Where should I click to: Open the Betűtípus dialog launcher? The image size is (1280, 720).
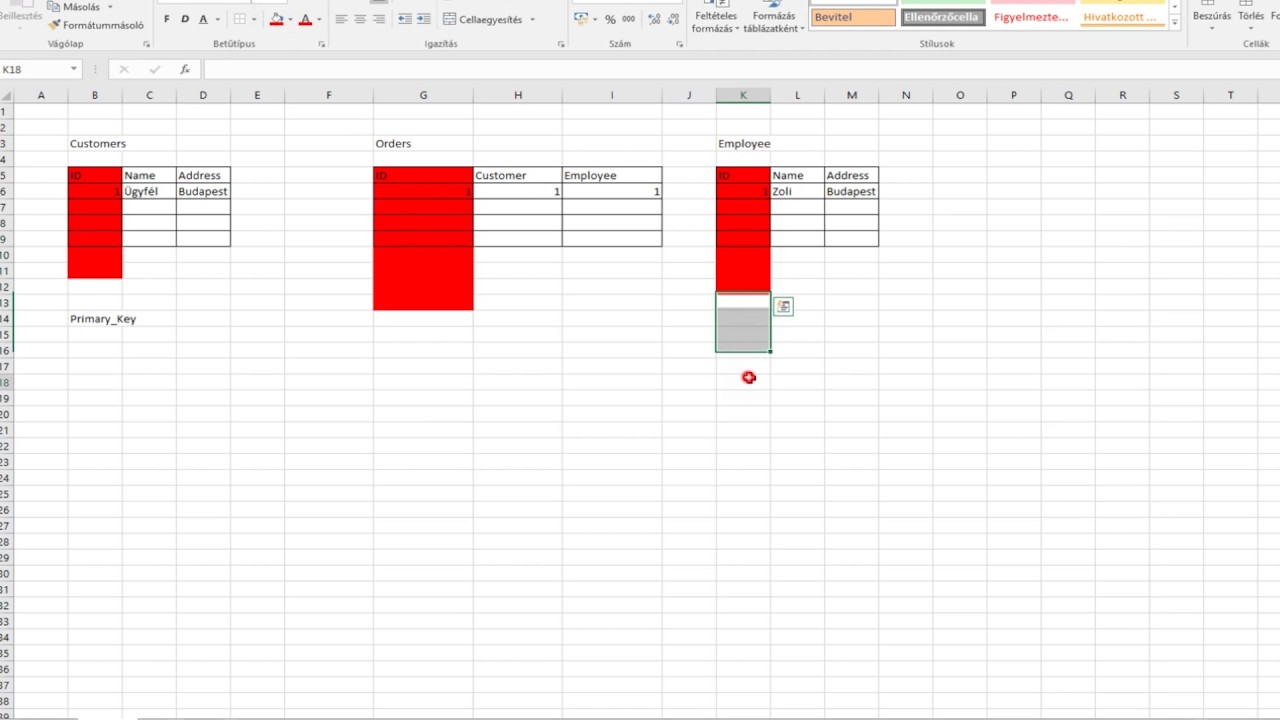tap(322, 45)
